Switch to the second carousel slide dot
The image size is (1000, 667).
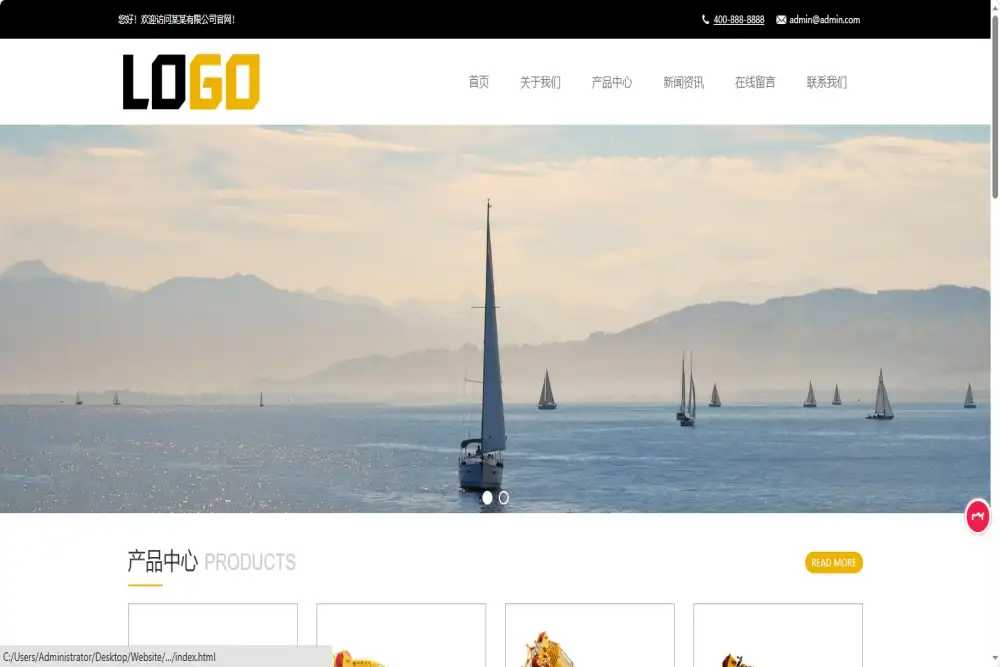[504, 497]
